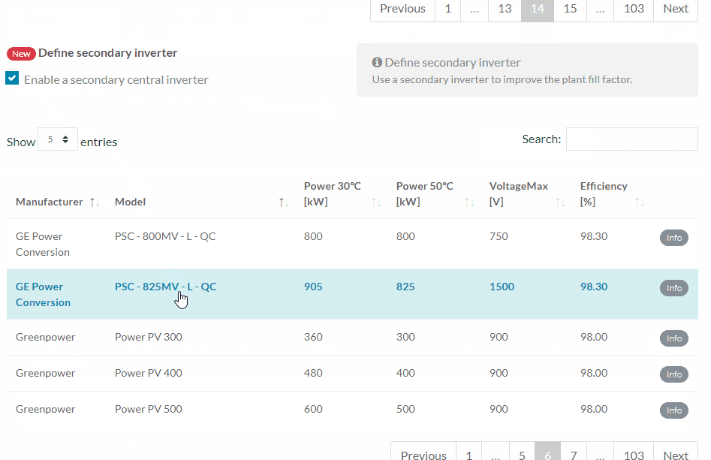Click Power 30°C [kW] header text
This screenshot has width=711, height=460.
point(332,194)
